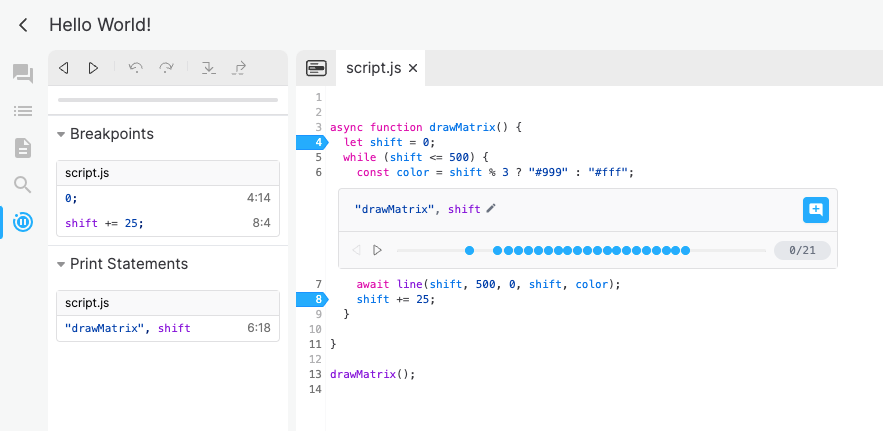This screenshot has width=883, height=431.
Task: Open the events list sidebar icon
Action: [23, 111]
